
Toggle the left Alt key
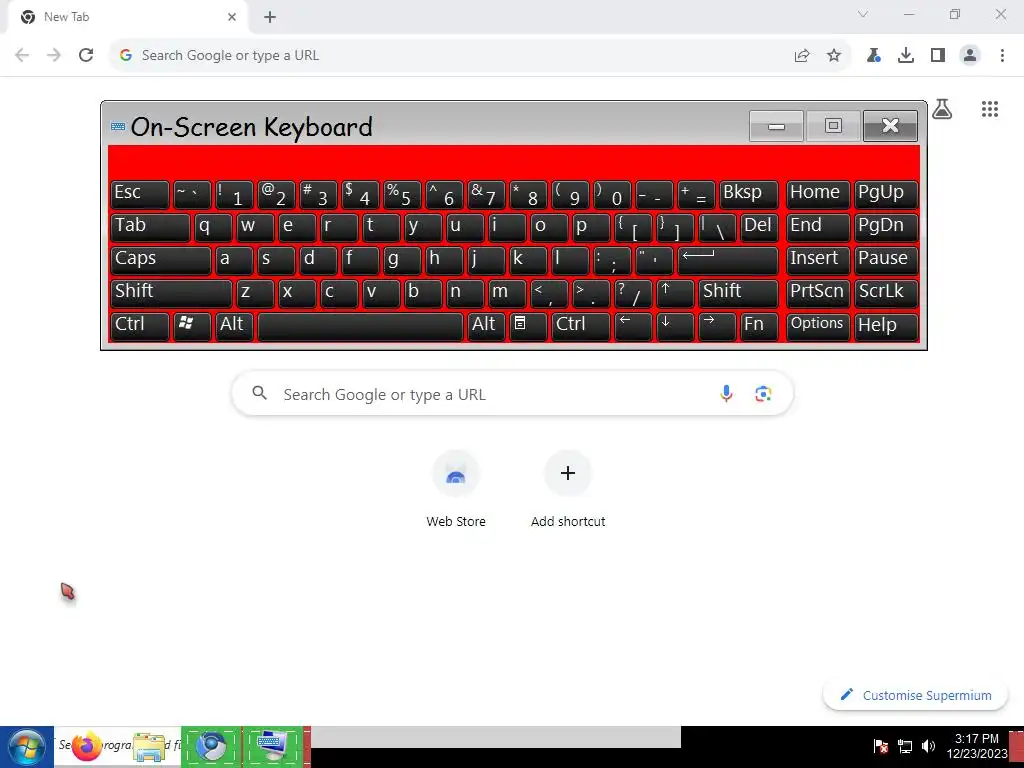(x=234, y=326)
